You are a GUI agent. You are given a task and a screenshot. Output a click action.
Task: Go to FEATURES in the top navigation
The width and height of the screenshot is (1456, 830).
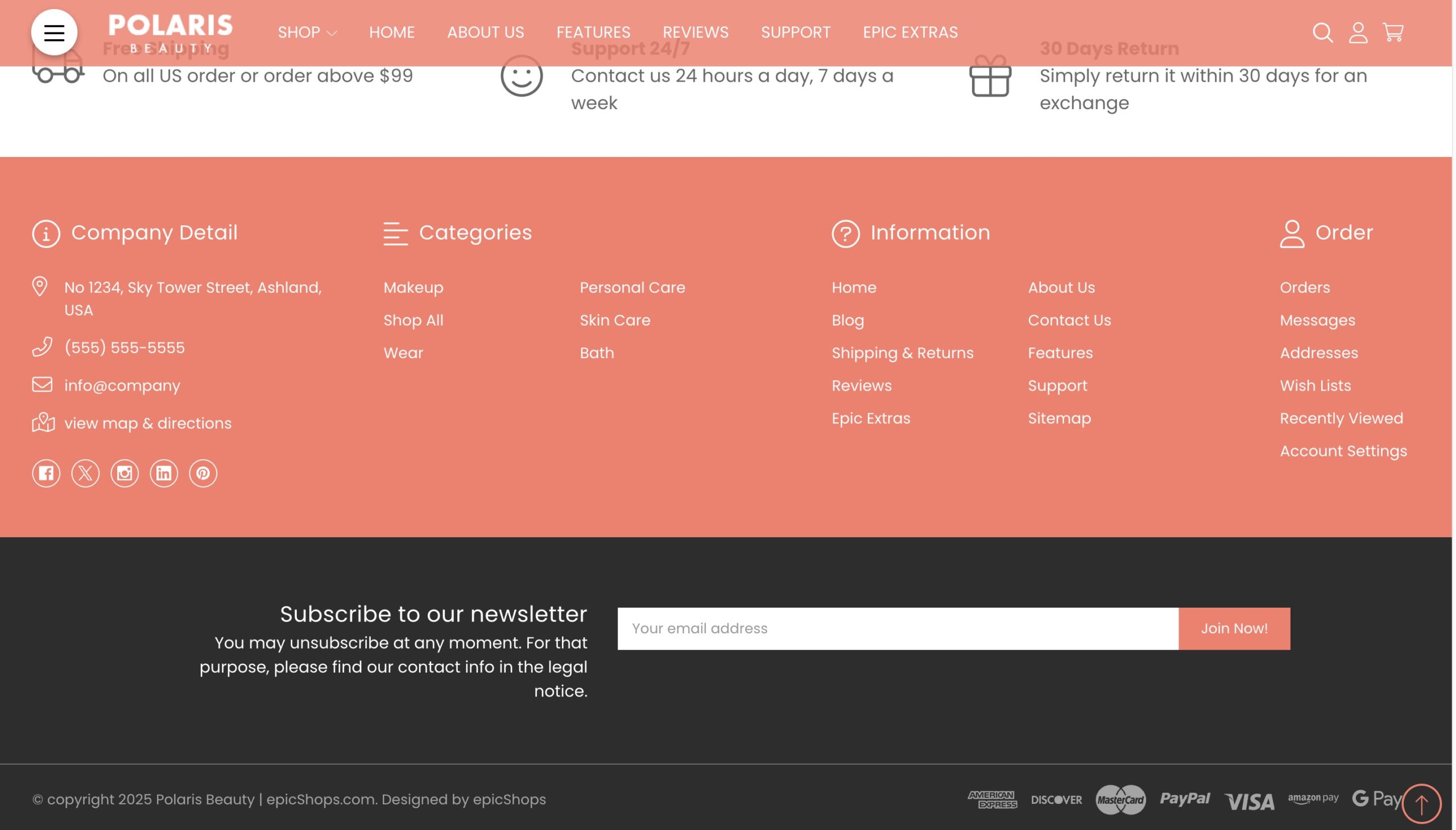[x=593, y=32]
